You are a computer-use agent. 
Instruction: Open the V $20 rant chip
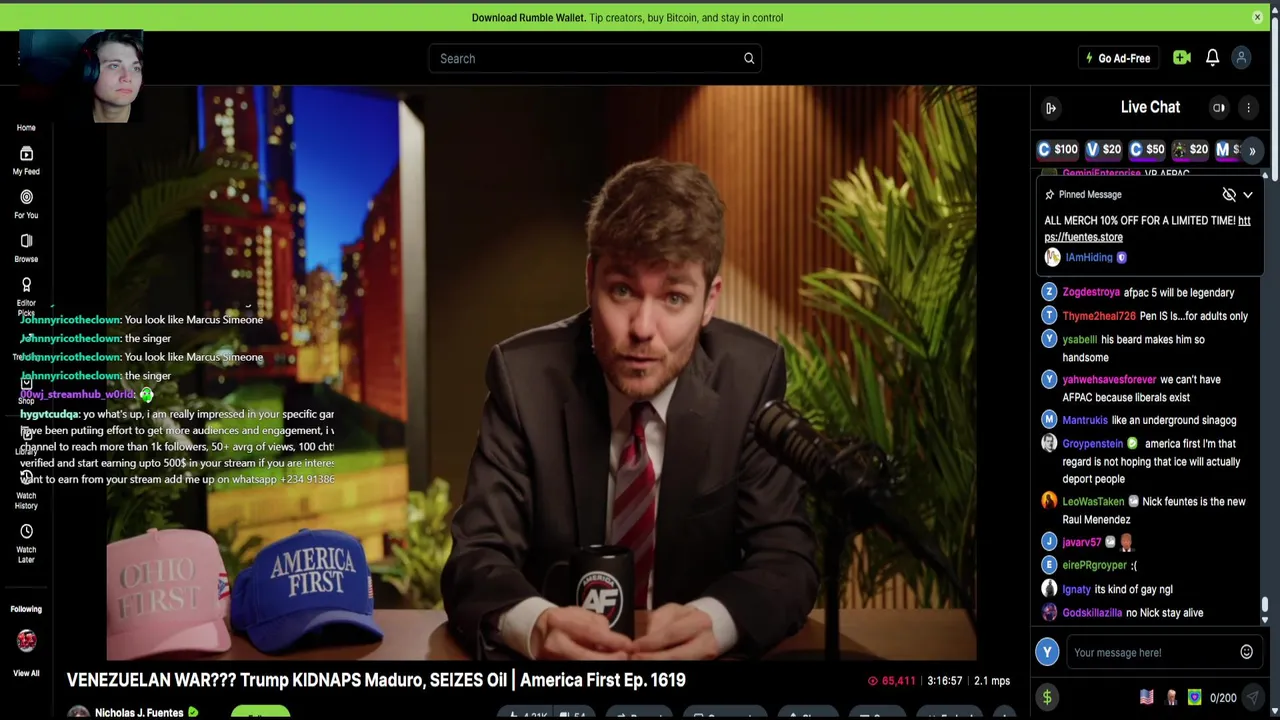point(1104,149)
